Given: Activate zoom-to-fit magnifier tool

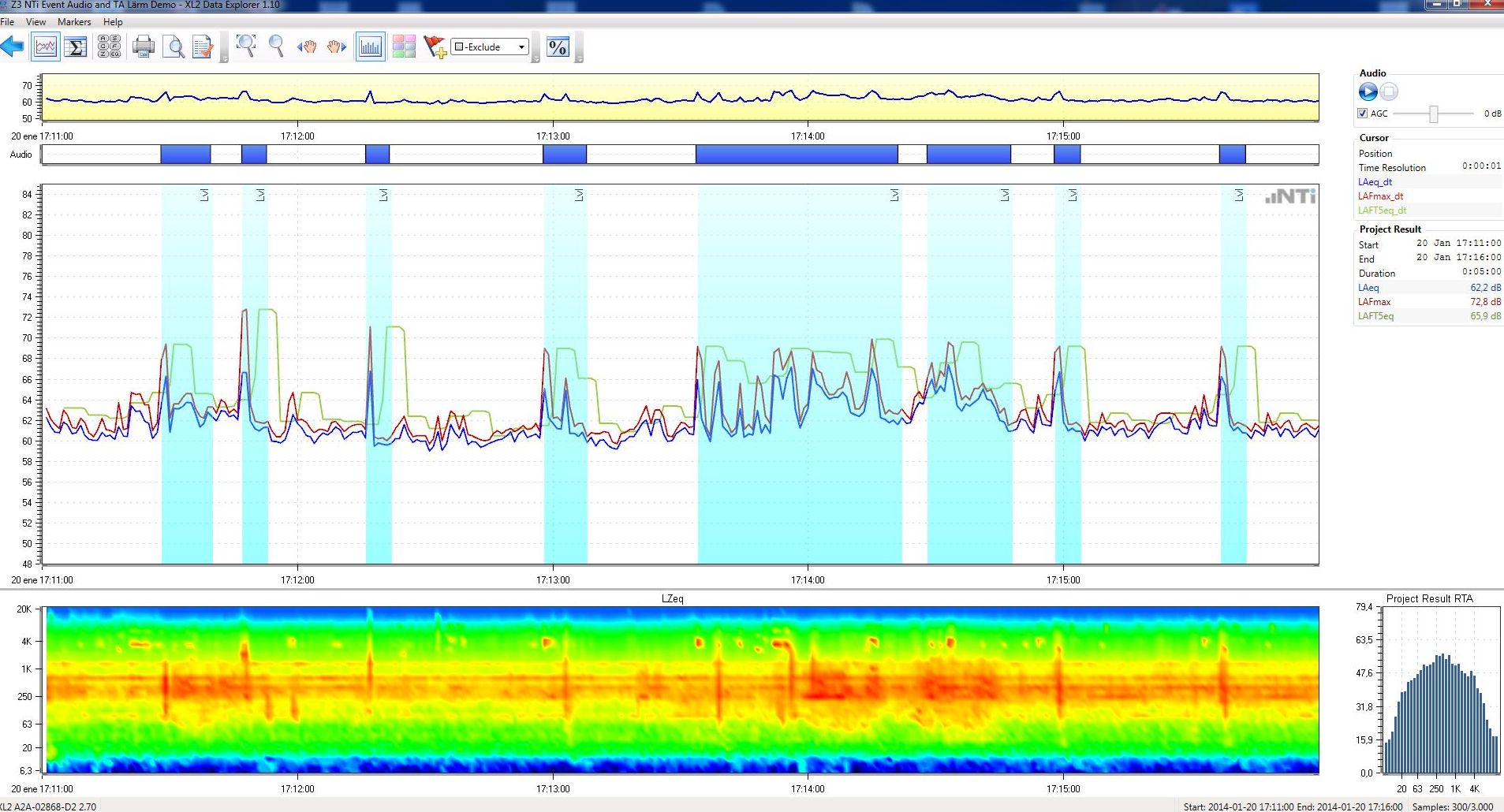Looking at the screenshot, I should [246, 47].
